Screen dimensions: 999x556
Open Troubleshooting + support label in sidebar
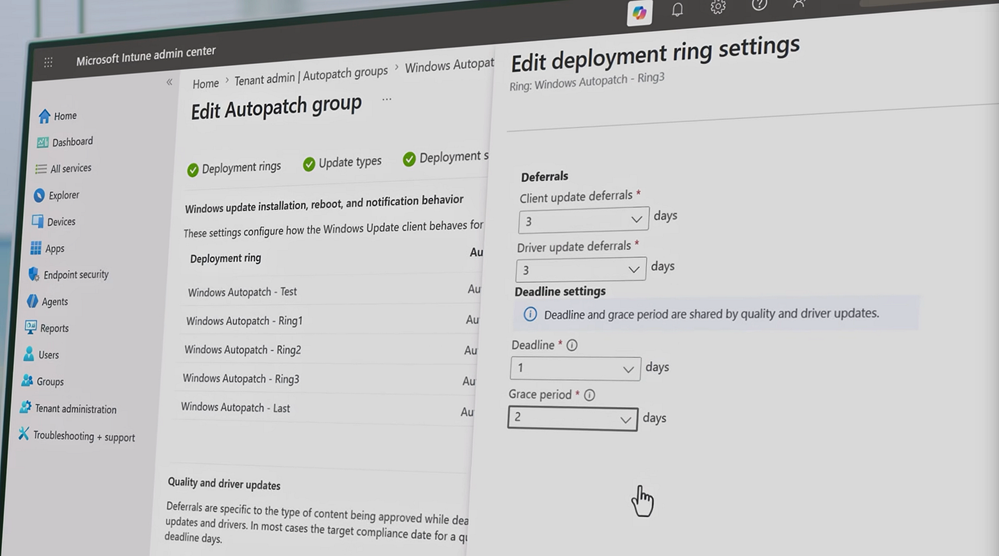(x=84, y=436)
